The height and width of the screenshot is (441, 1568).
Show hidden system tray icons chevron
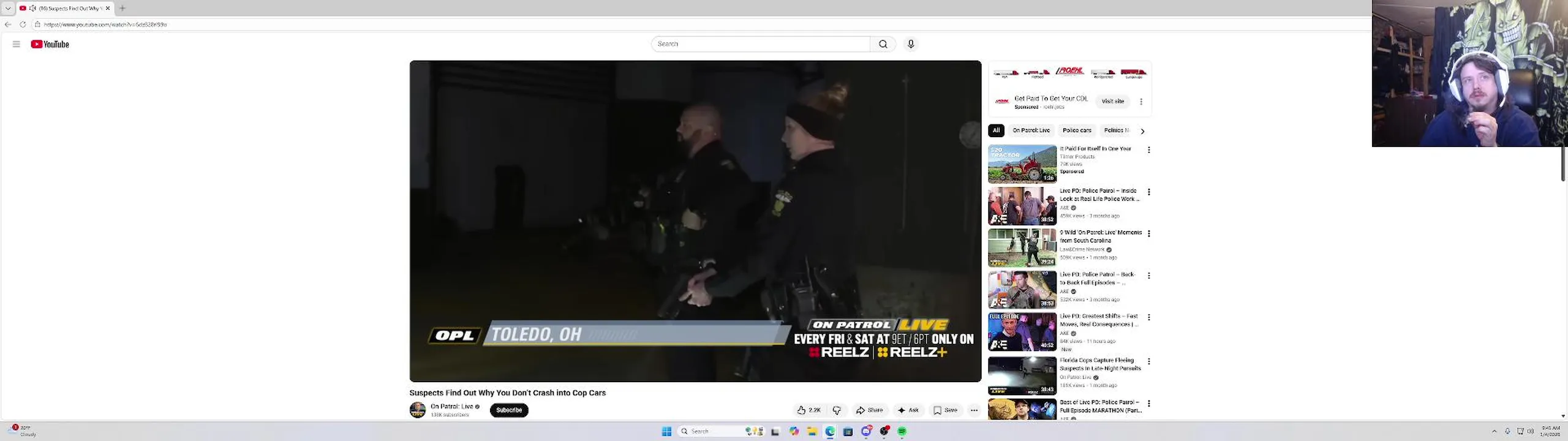(x=1494, y=432)
